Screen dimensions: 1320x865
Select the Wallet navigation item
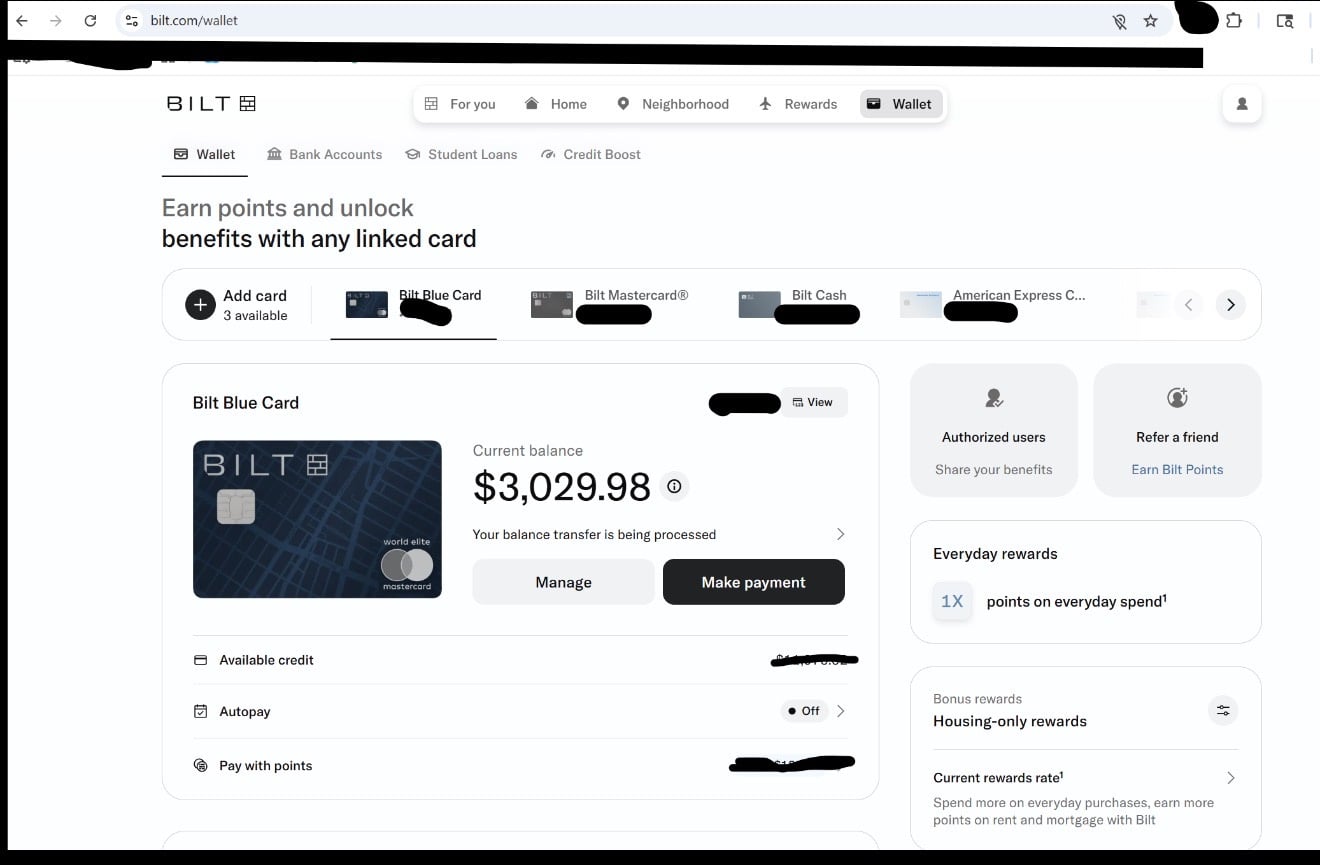[900, 104]
